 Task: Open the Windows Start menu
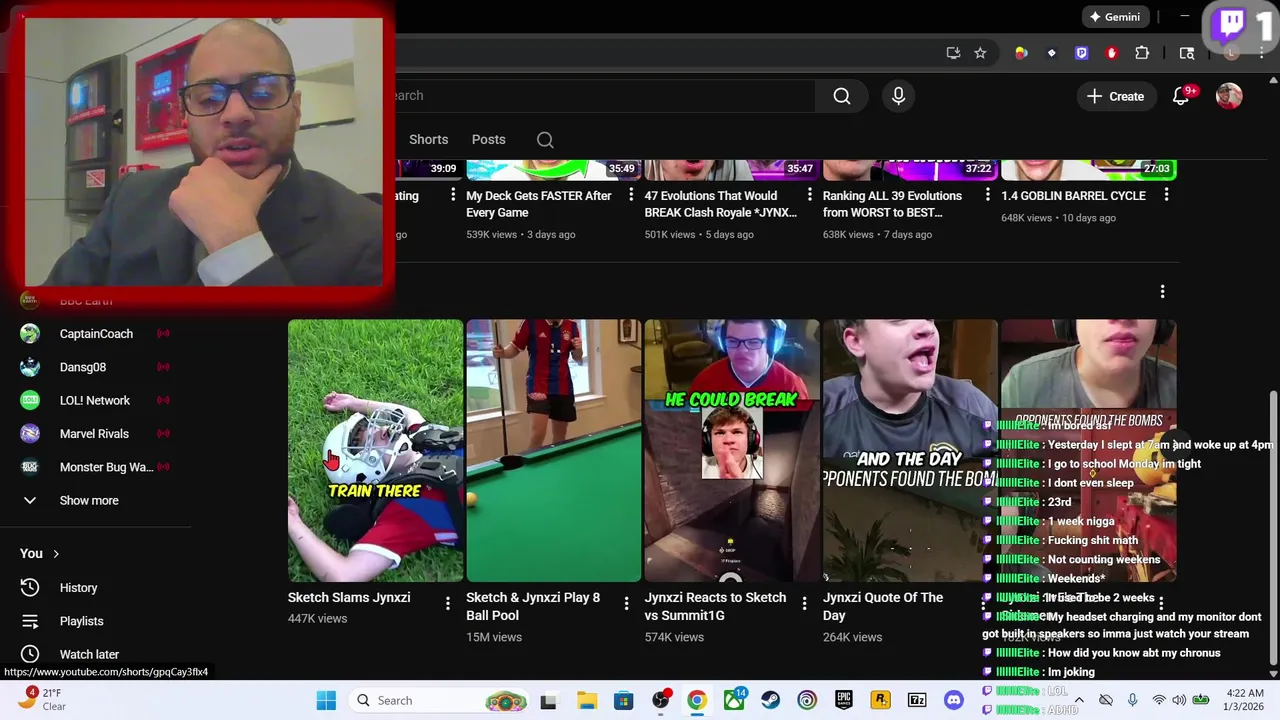pos(326,701)
